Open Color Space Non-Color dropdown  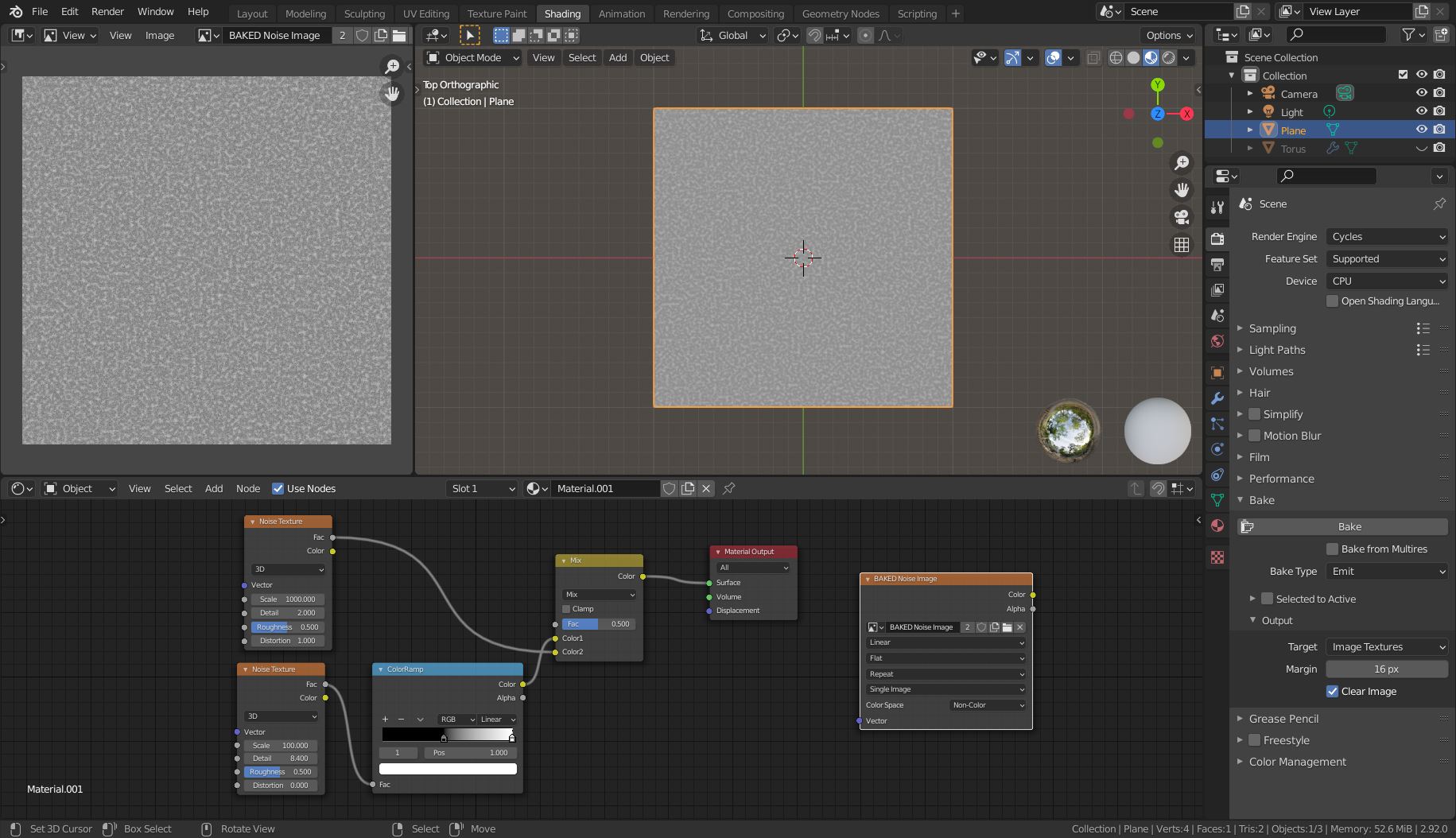988,705
